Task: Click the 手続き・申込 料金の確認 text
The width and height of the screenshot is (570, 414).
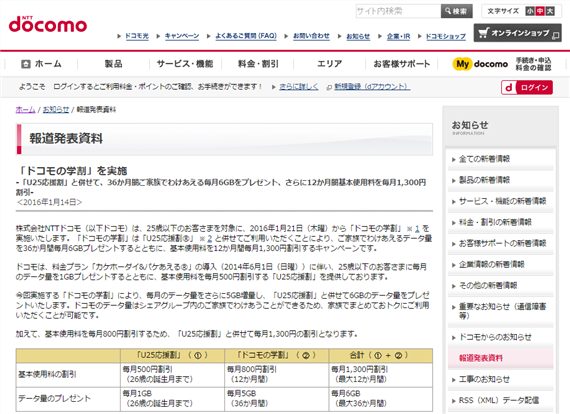Action: pos(533,64)
